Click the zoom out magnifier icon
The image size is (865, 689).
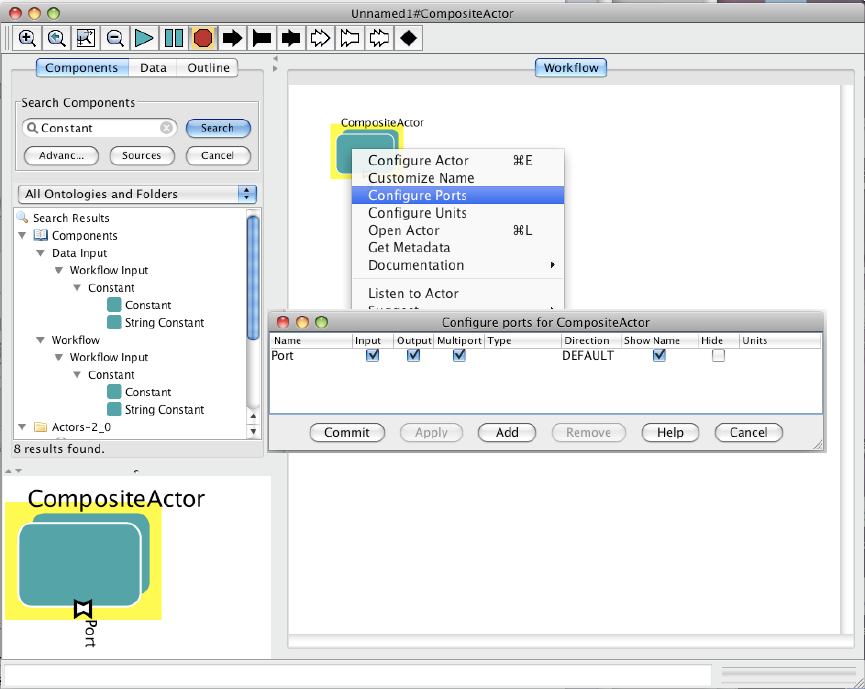pyautogui.click(x=115, y=38)
